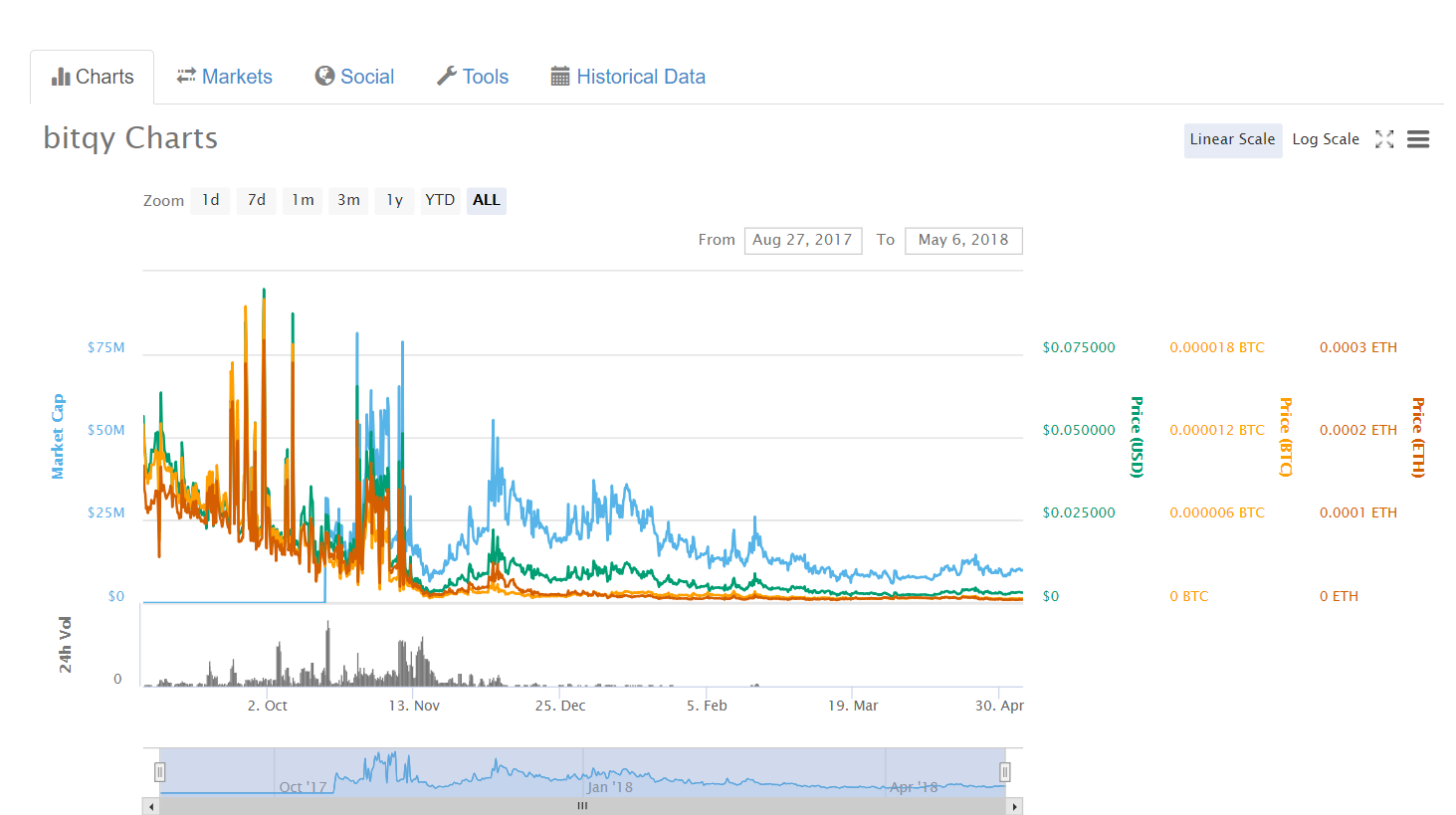Click the 0.0002 ETH label
Viewport: 1456px width, 815px height.
[x=1358, y=430]
